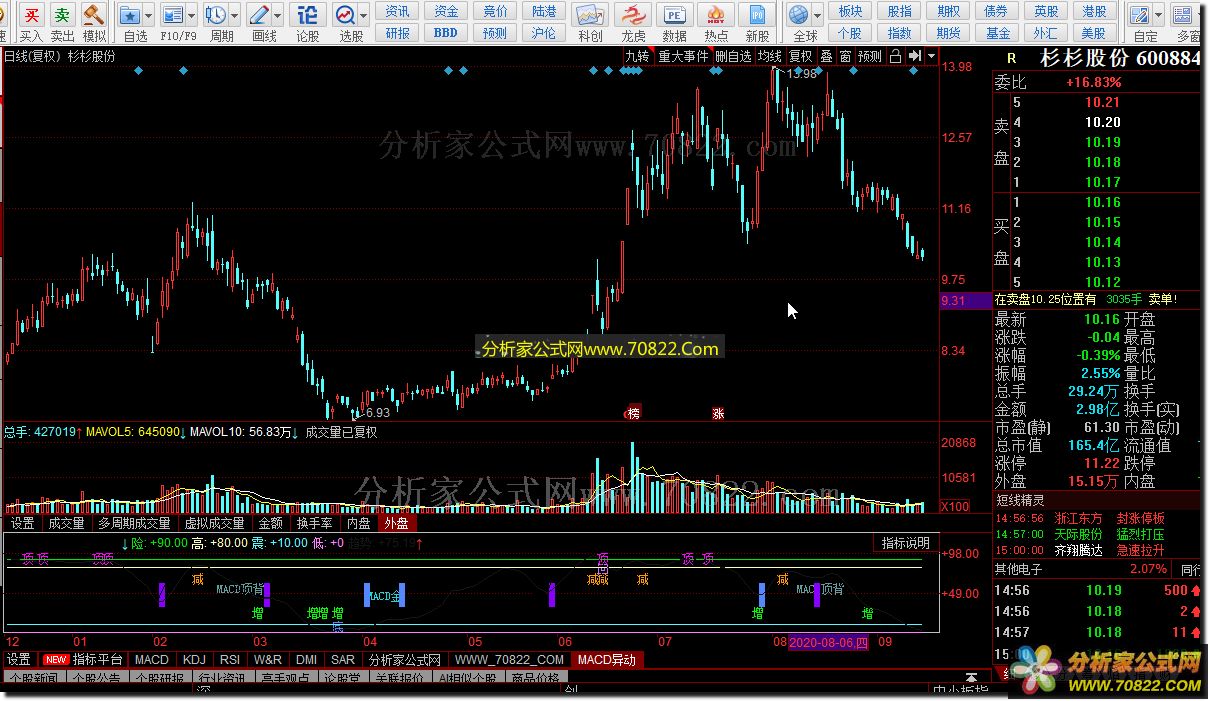The image size is (1210, 701).
Task: Switch to the KDJ indicator tab
Action: [194, 660]
